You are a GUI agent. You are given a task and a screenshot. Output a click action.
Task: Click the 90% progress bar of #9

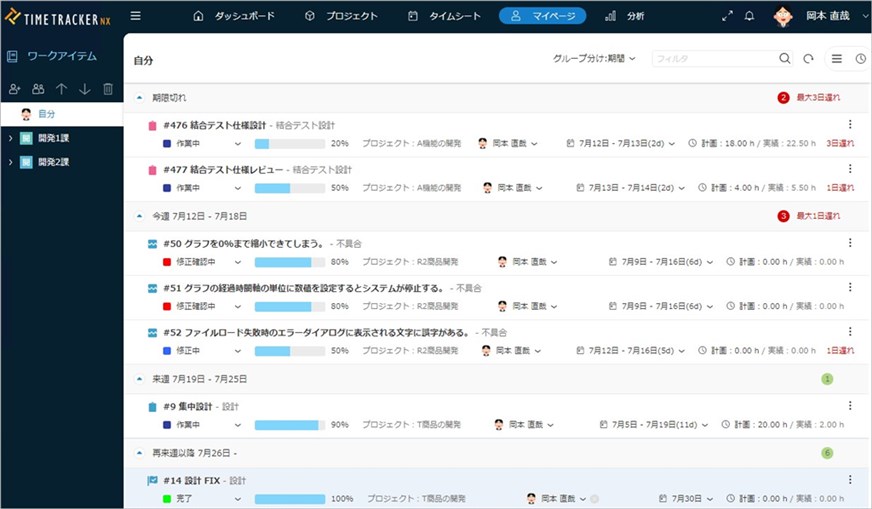click(x=290, y=425)
